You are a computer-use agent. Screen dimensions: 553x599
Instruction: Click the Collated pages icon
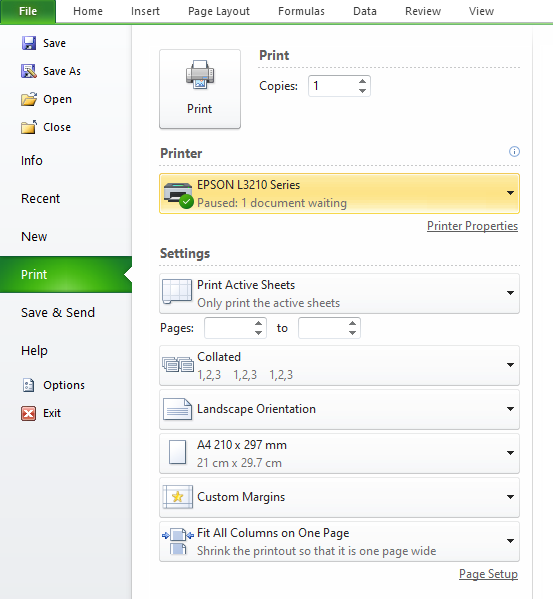tap(178, 364)
